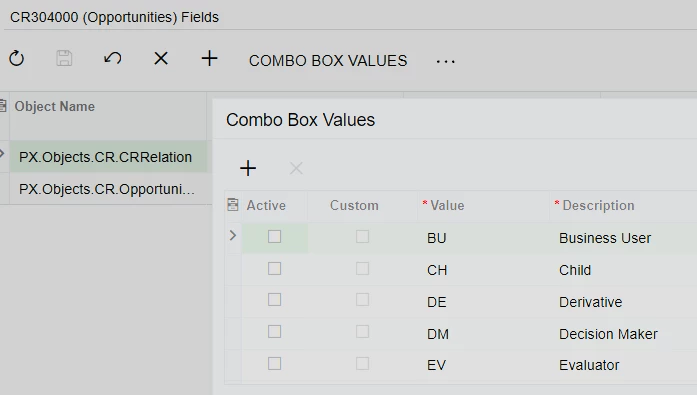Screen dimensions: 697x395
Task: Click the CR304000 (Opportunities) Fields title
Action: pyautogui.click(x=114, y=17)
